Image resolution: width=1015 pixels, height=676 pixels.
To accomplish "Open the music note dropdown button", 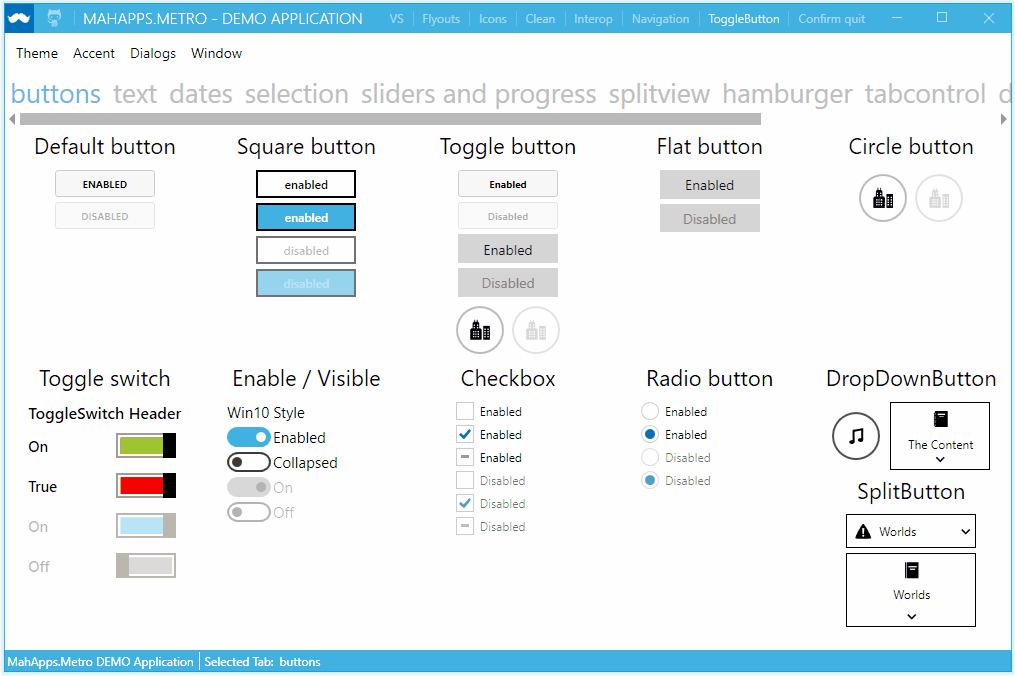I will [x=856, y=436].
